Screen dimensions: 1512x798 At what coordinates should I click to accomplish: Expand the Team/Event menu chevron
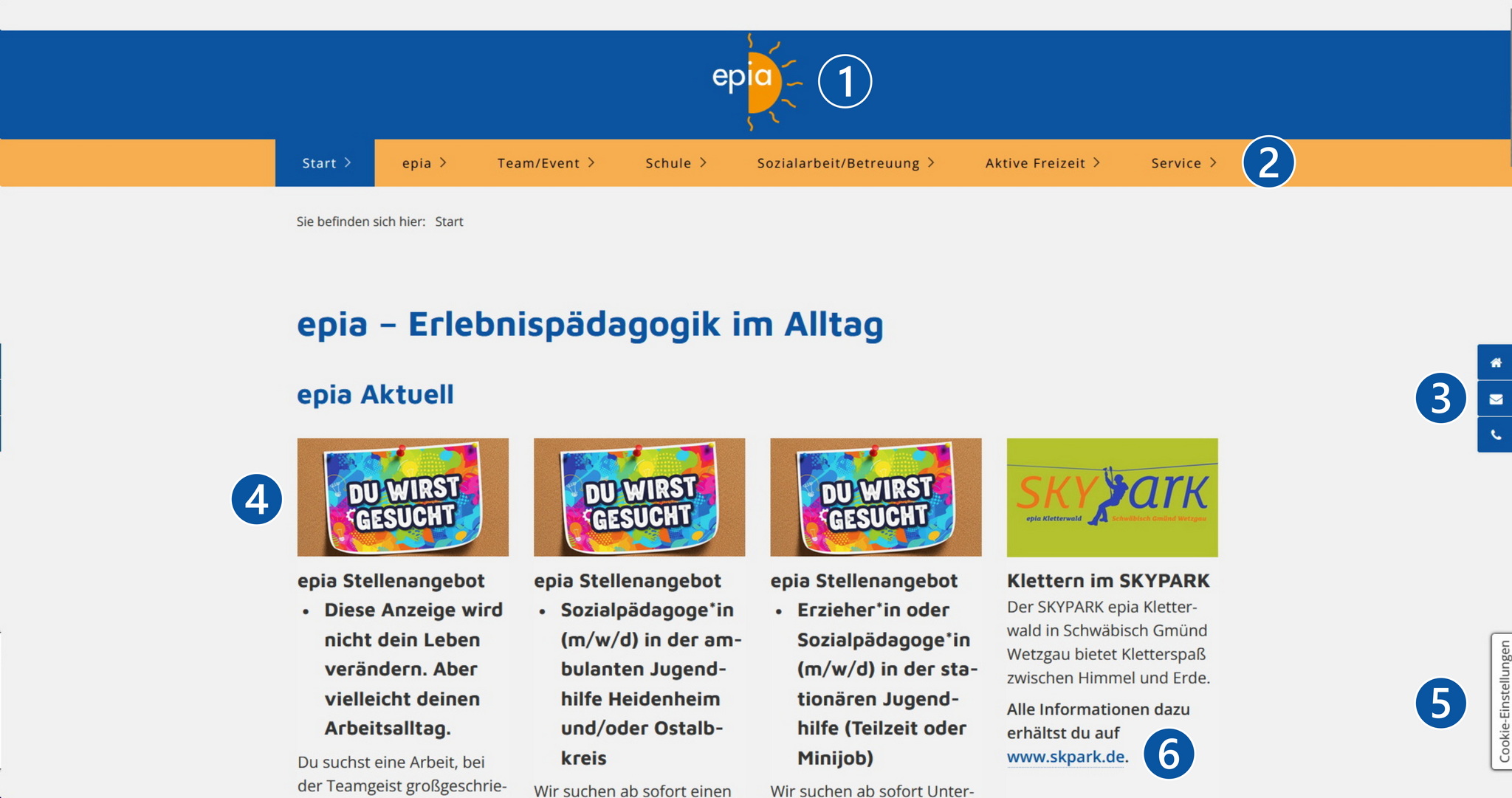[591, 163]
